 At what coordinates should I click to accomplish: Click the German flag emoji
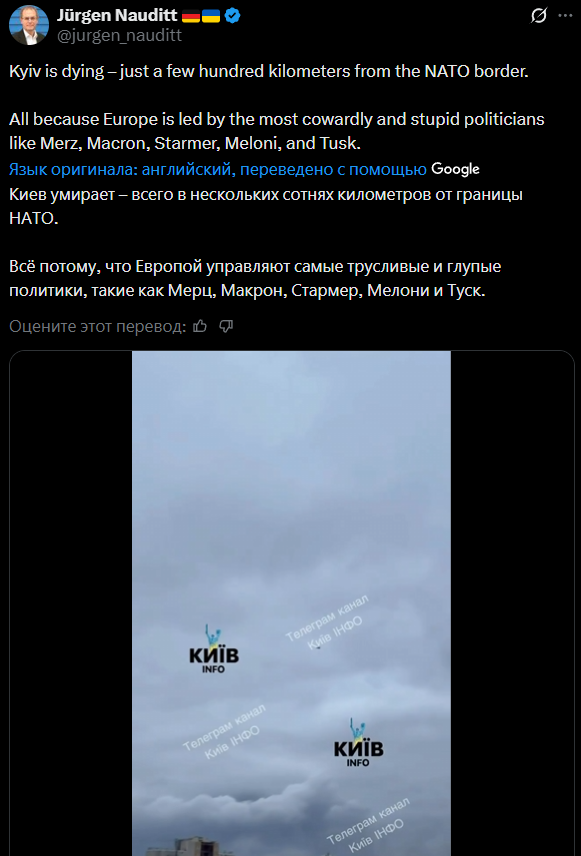[x=191, y=17]
